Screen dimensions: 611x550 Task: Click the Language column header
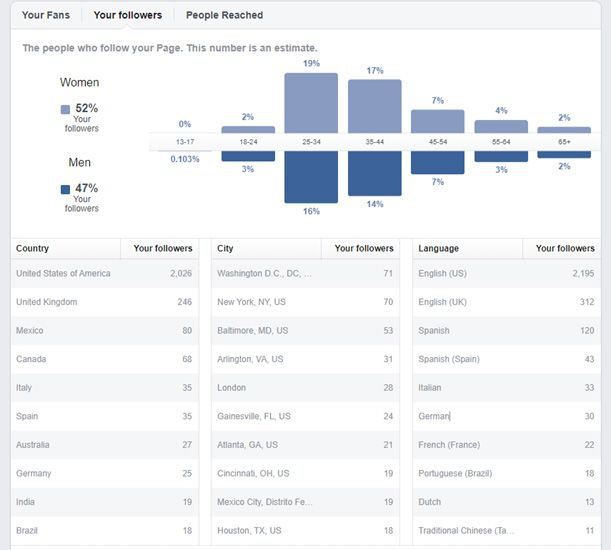(438, 248)
